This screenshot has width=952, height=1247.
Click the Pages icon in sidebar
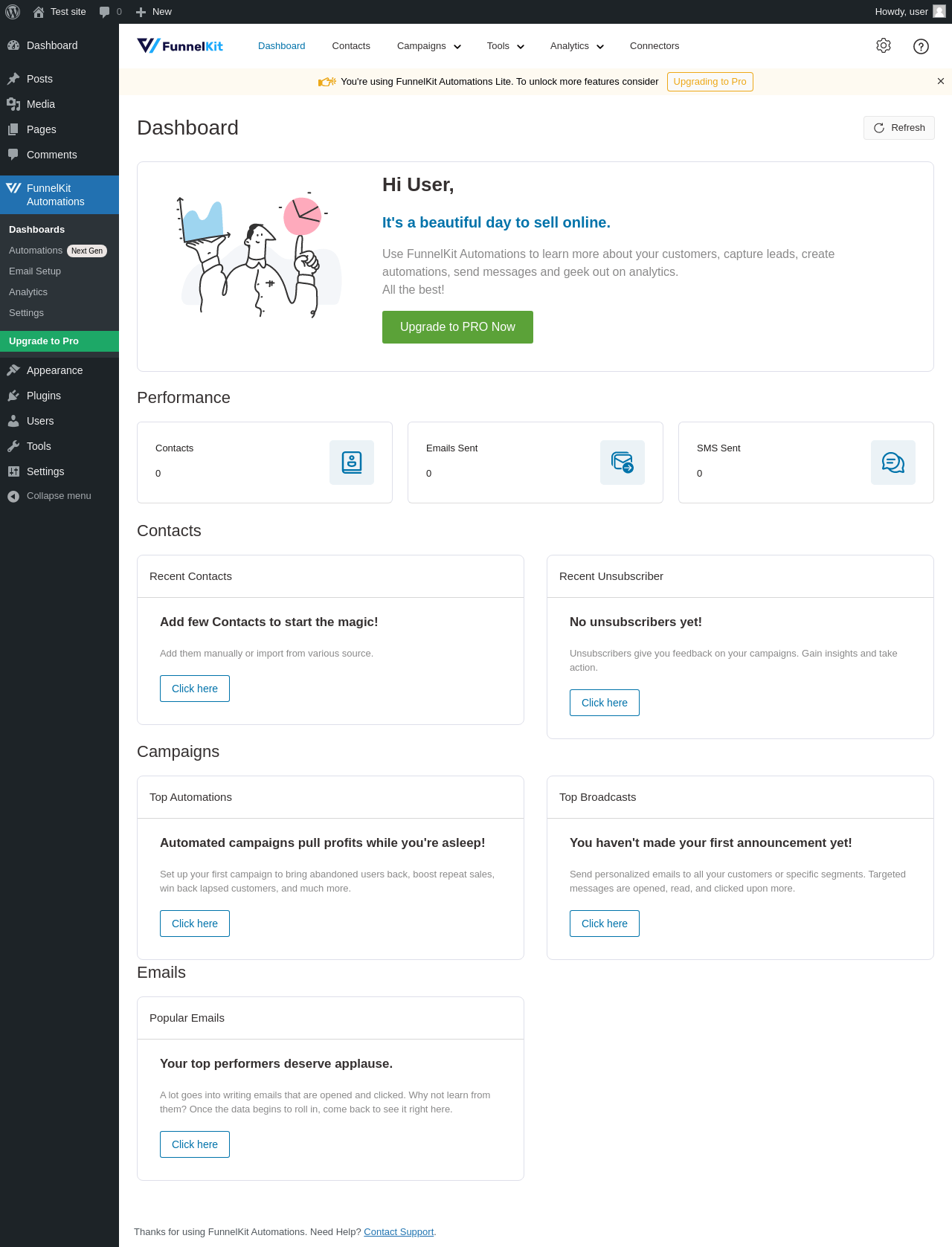[13, 129]
